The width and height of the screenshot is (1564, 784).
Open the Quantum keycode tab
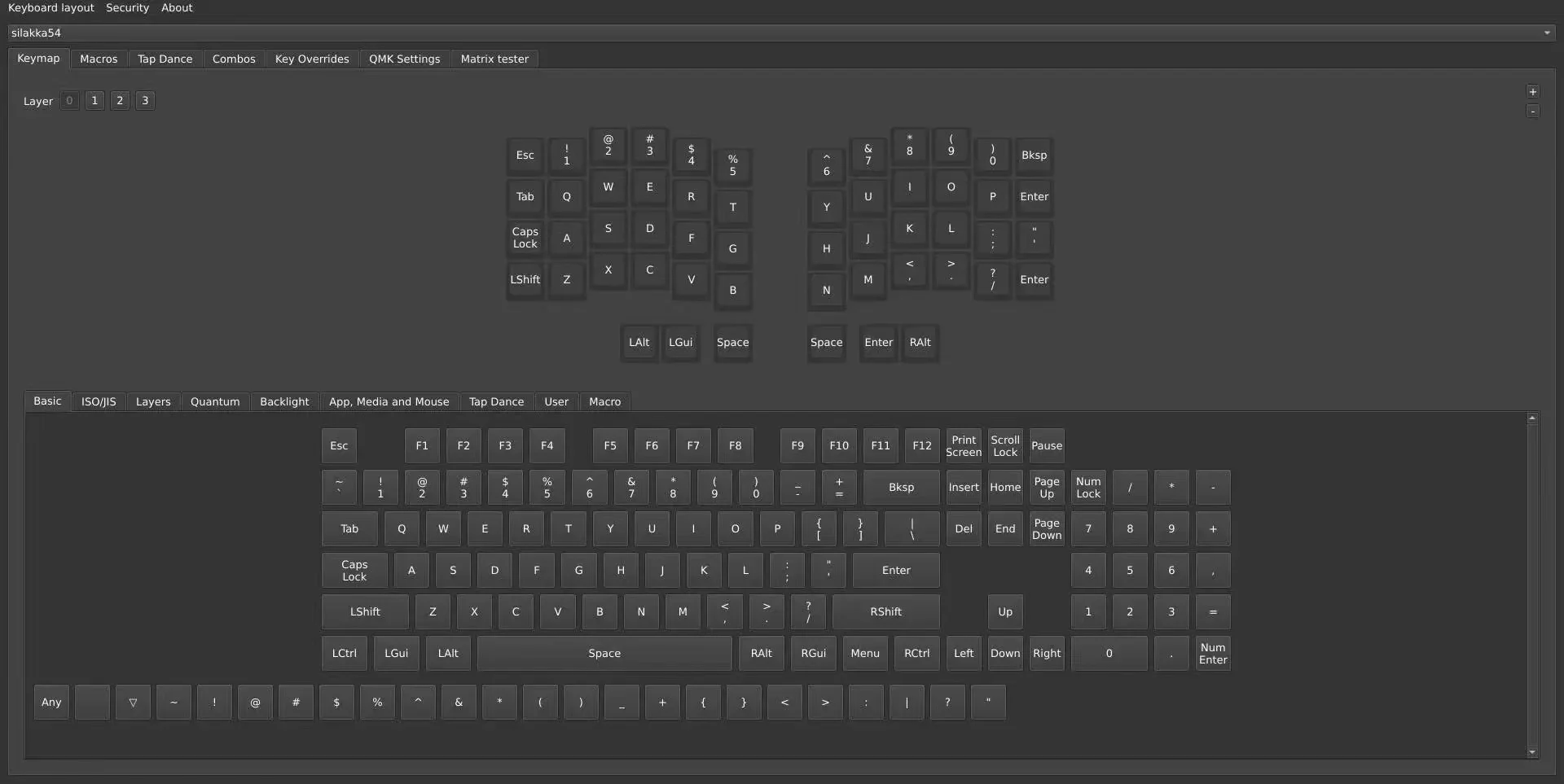click(x=215, y=401)
